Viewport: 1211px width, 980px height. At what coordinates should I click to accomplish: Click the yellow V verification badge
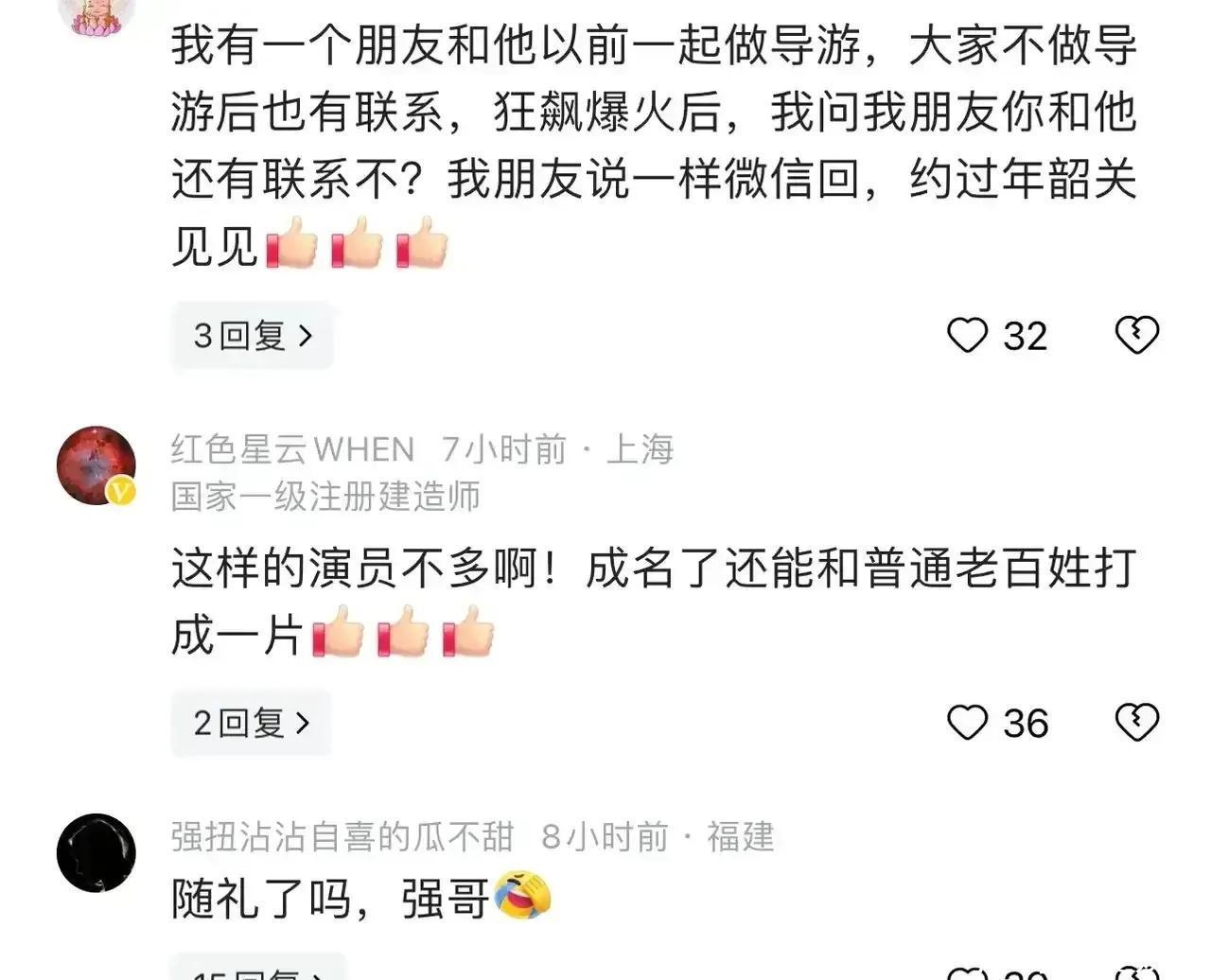coord(121,492)
